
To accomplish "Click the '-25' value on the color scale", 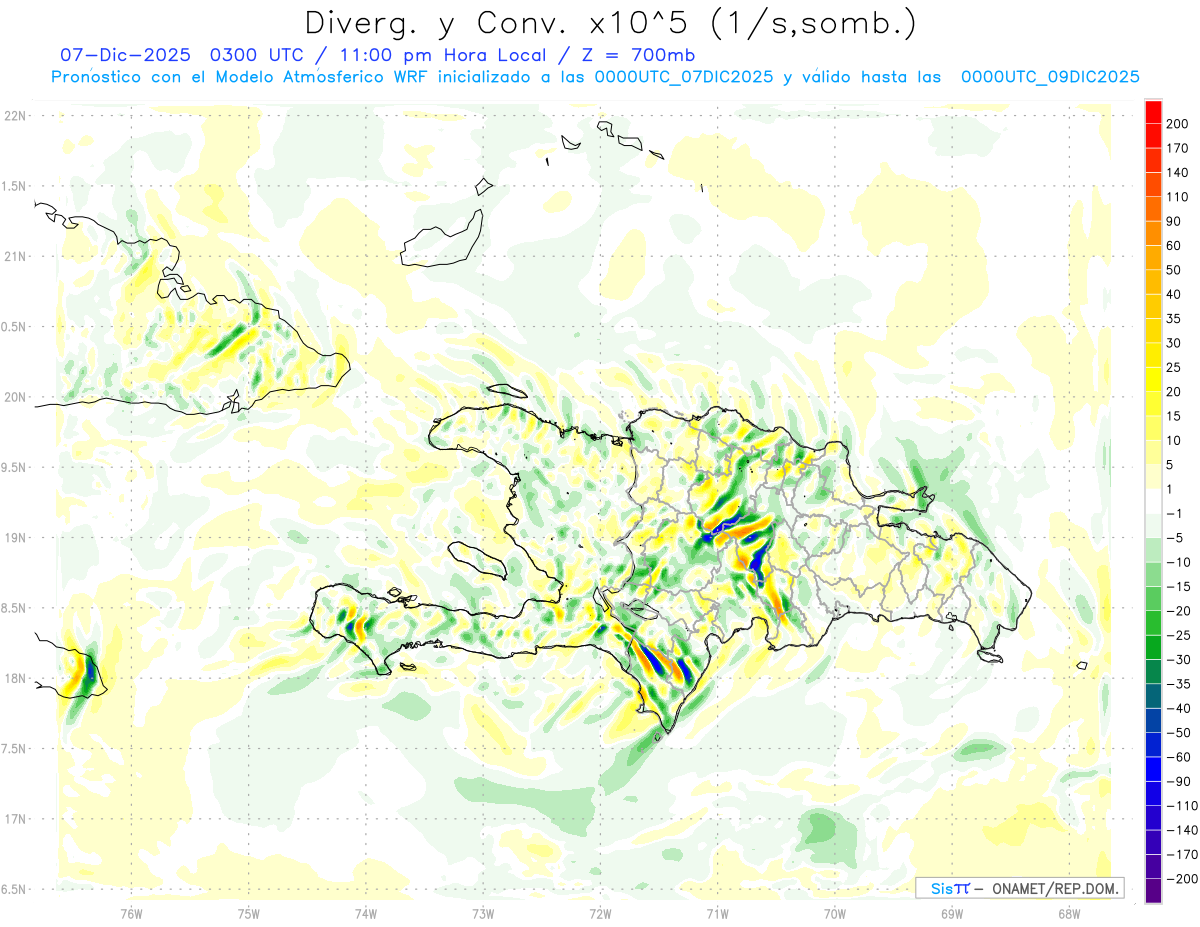I will pos(1178,635).
